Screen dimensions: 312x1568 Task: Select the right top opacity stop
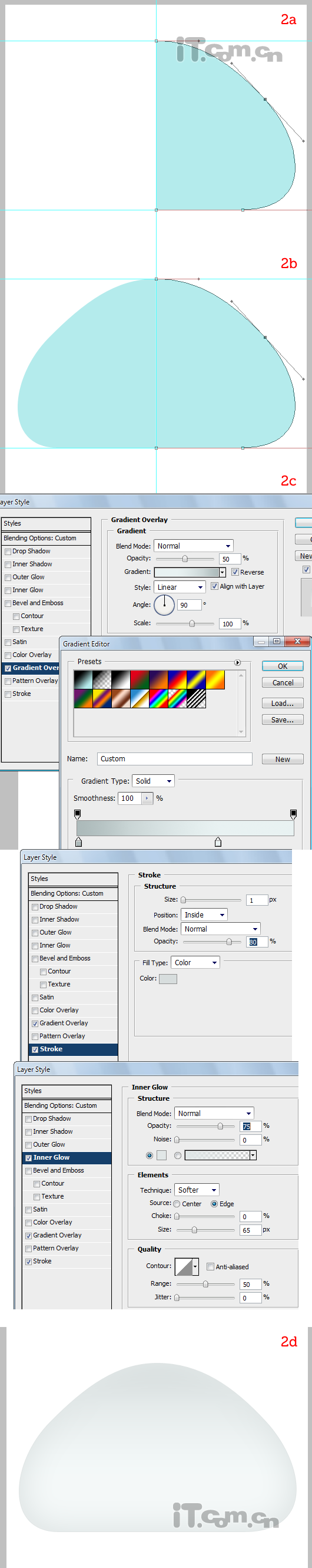[293, 814]
